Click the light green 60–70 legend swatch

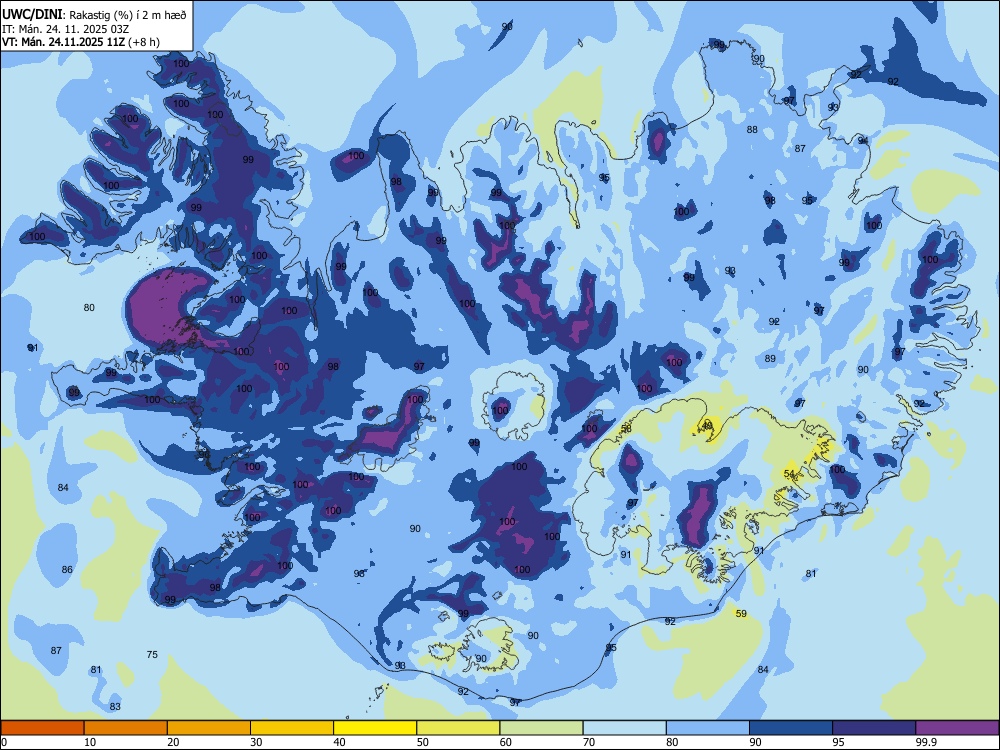coord(541,728)
